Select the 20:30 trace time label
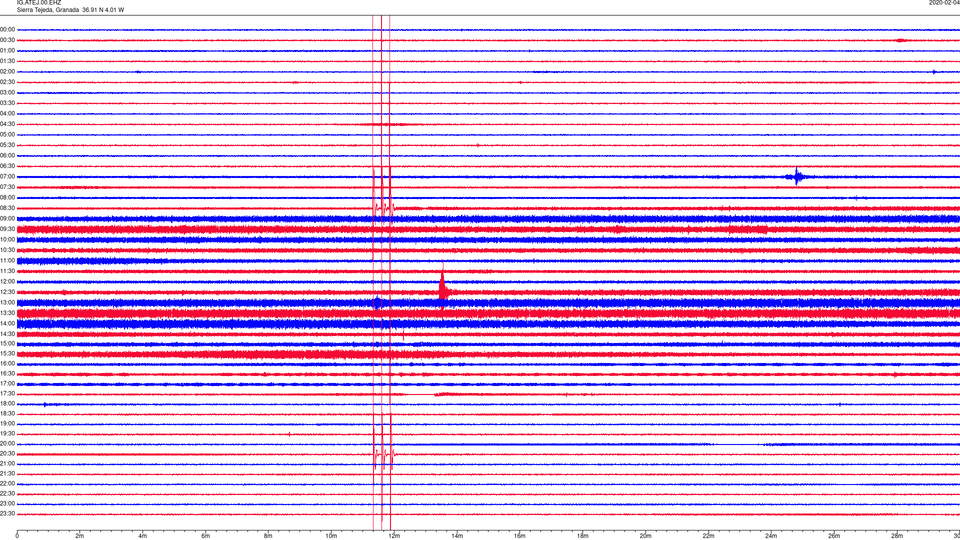The width and height of the screenshot is (960, 540). (8, 454)
